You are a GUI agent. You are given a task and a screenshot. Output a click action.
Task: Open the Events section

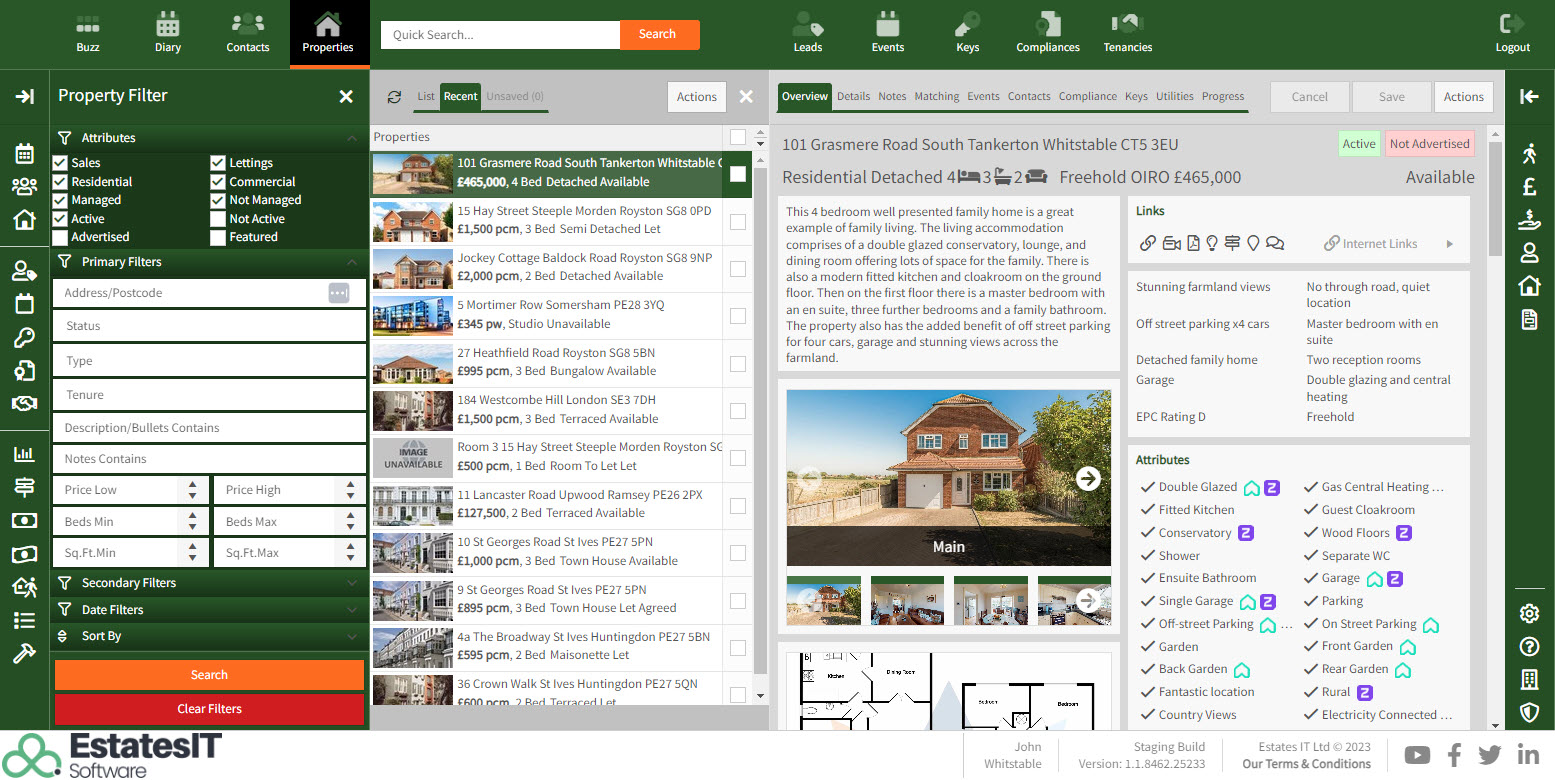(x=888, y=33)
